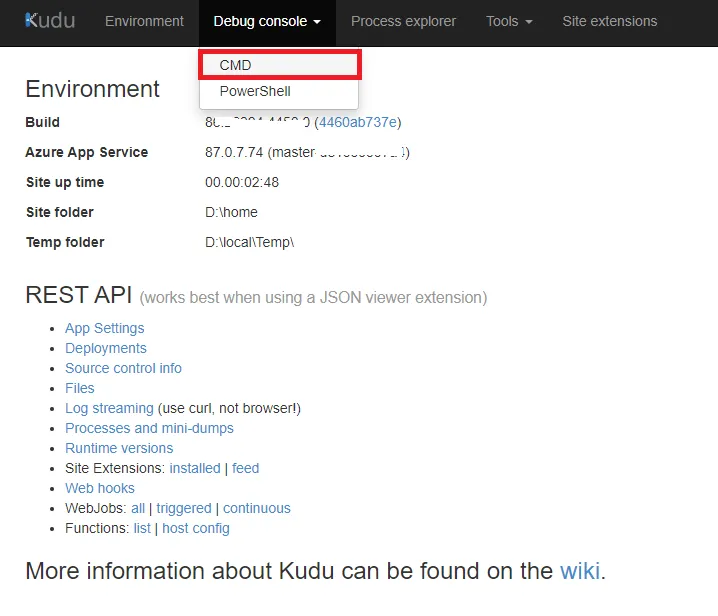Image resolution: width=718 pixels, height=616 pixels.
Task: Expand the Tools dropdown menu
Action: click(509, 21)
